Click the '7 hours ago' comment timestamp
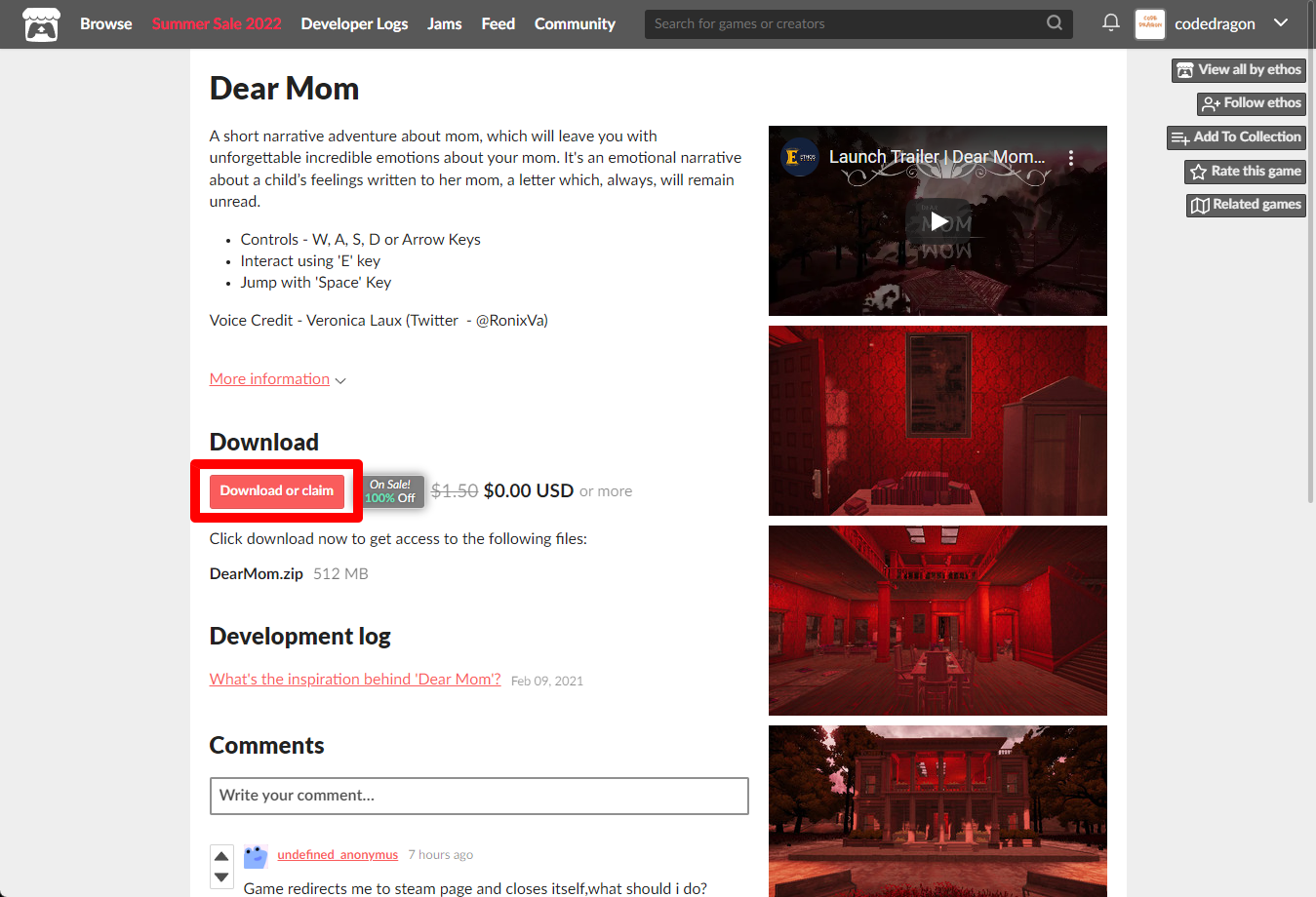The height and width of the screenshot is (897, 1316). (x=441, y=855)
